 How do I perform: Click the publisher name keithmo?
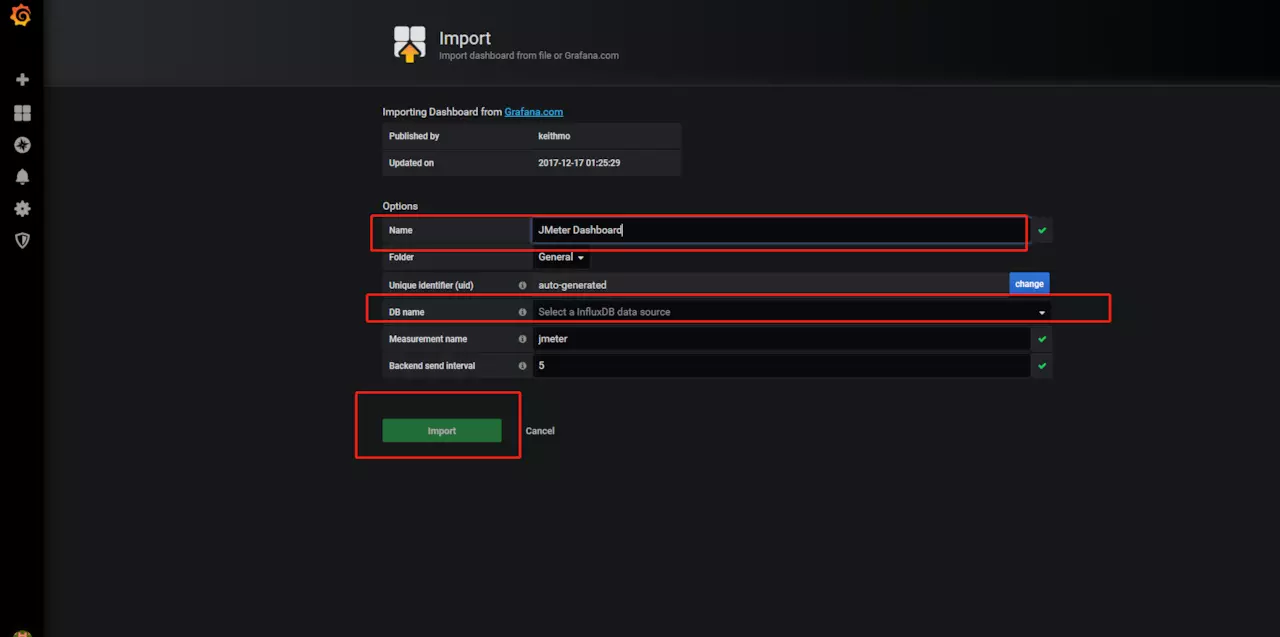(554, 136)
